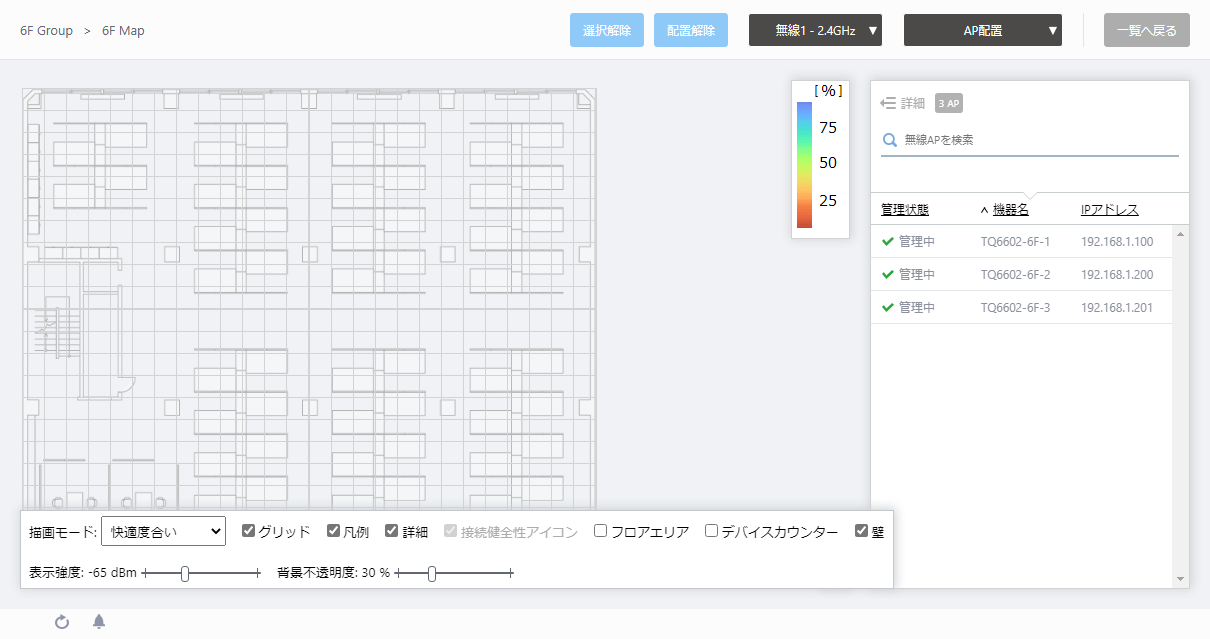This screenshot has width=1210, height=639.
Task: Click IP address 192.168.1.201
Action: click(x=1117, y=307)
